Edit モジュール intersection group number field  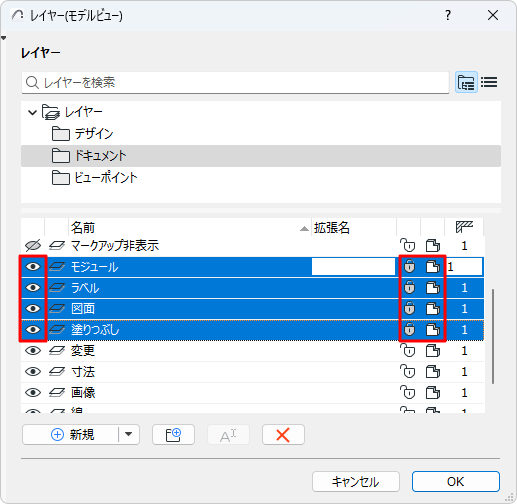click(464, 267)
